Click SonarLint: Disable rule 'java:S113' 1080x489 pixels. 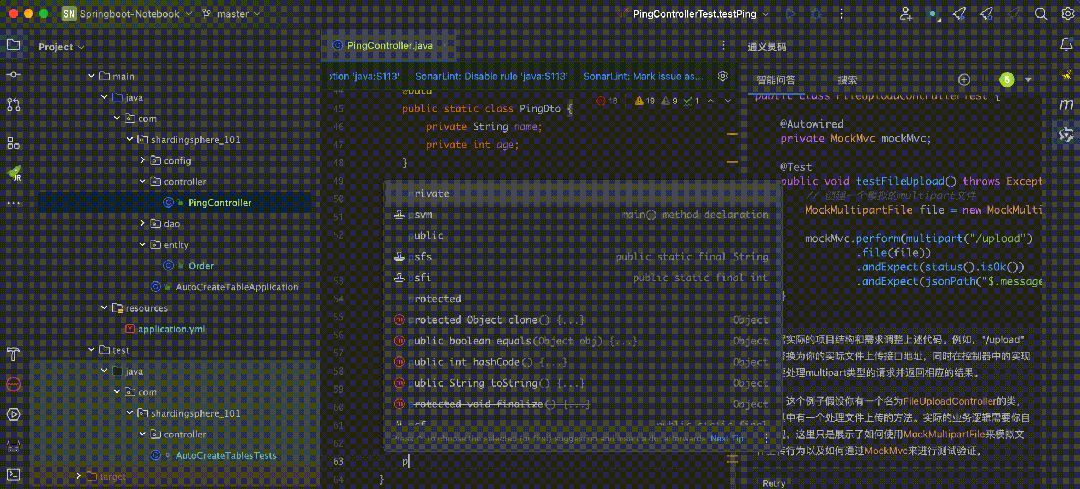491,76
